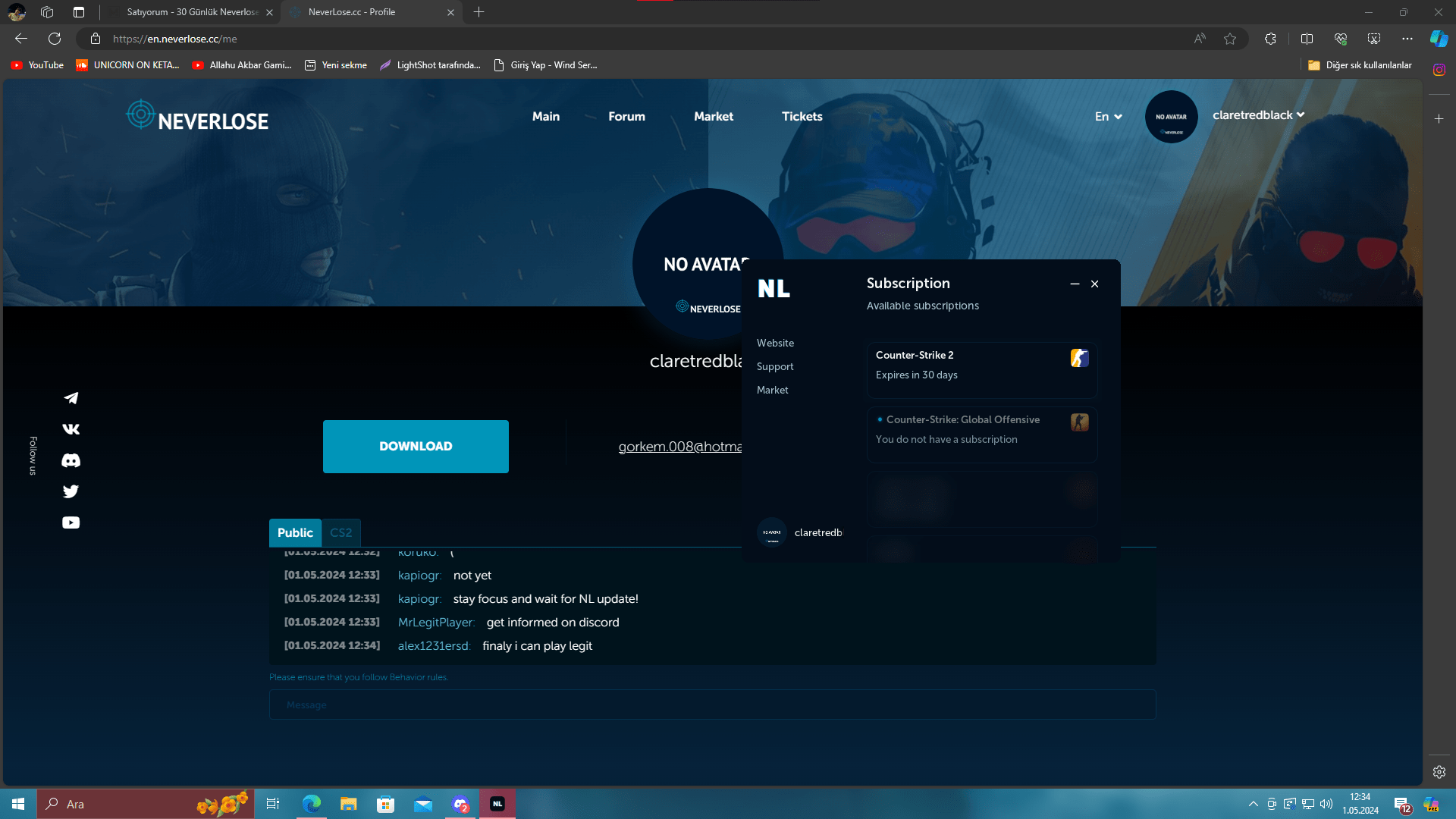Open the YouTube bookmark
This screenshot has height=819, width=1456.
click(37, 65)
